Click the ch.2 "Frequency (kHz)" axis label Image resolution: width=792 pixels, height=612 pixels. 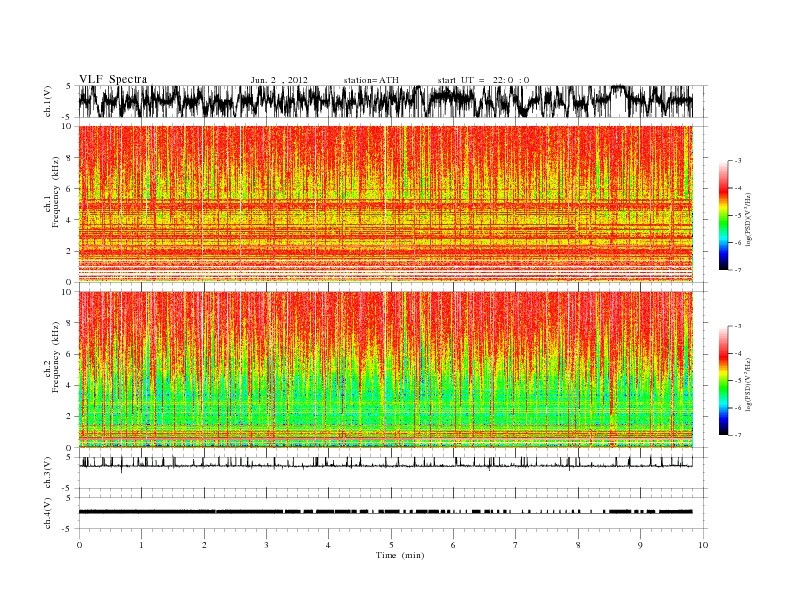pos(55,357)
